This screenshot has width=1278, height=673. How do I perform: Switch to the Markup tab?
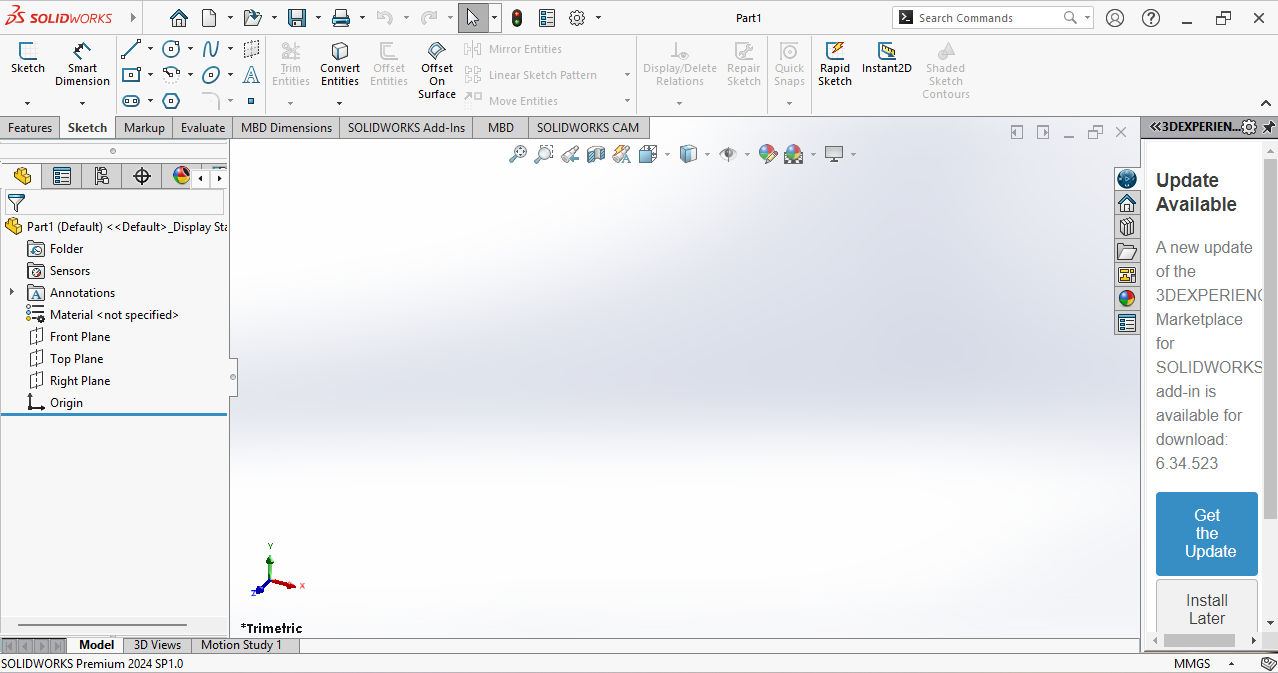pyautogui.click(x=144, y=127)
